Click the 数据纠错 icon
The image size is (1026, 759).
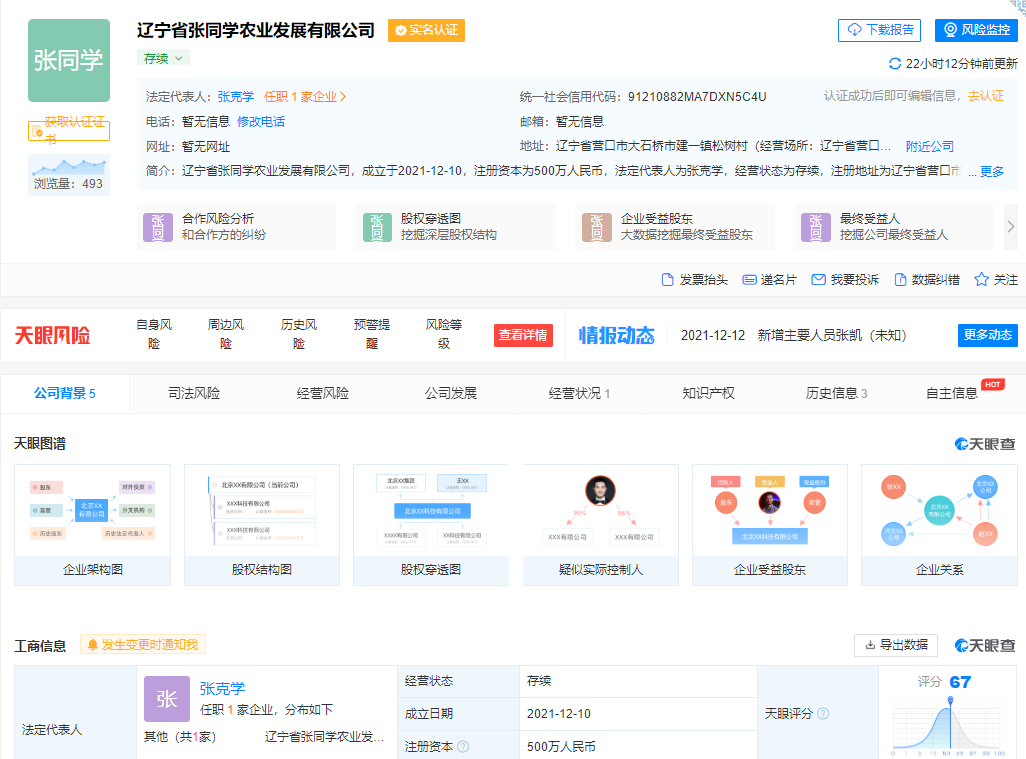point(900,279)
